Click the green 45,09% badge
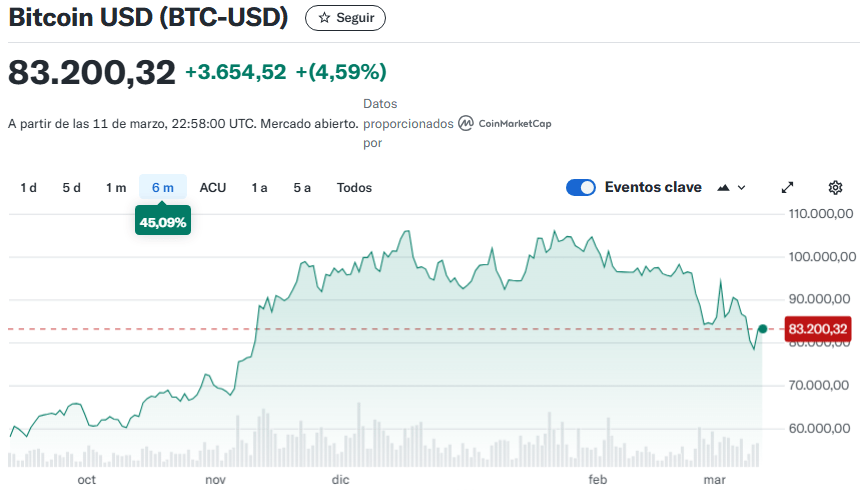 pos(163,222)
